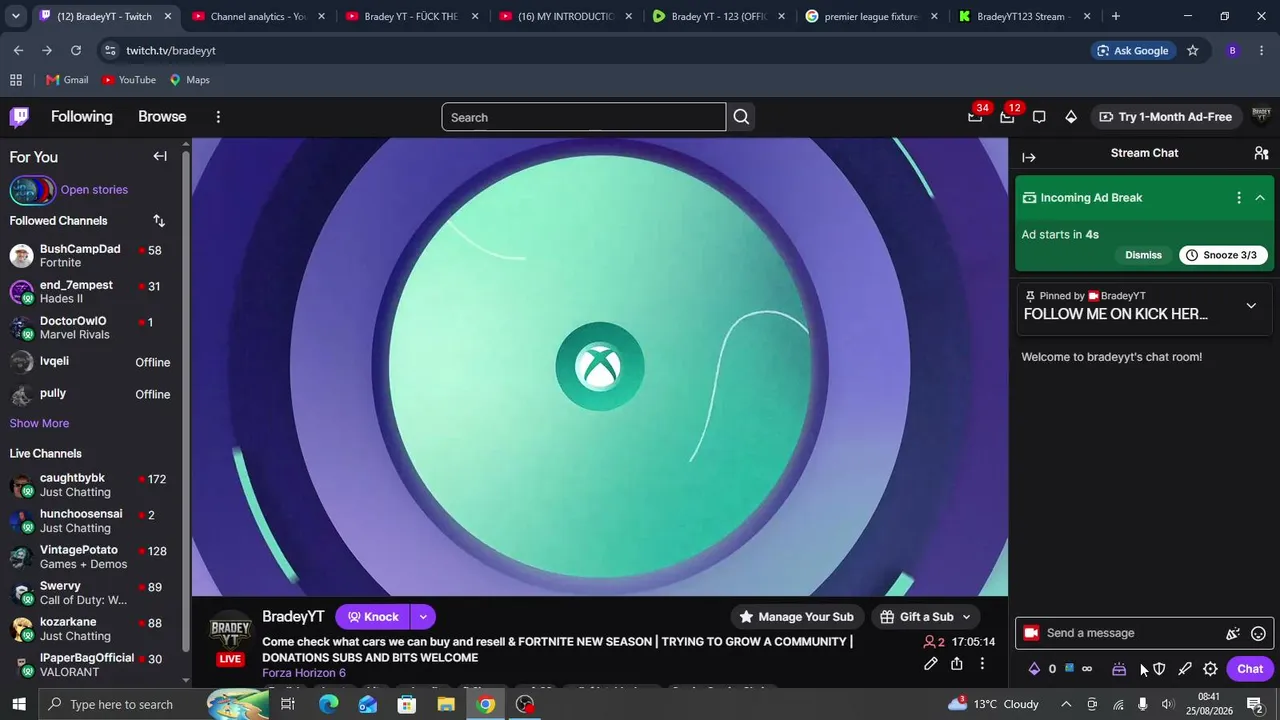Click the sidebar vertical scrollbar

(185, 400)
